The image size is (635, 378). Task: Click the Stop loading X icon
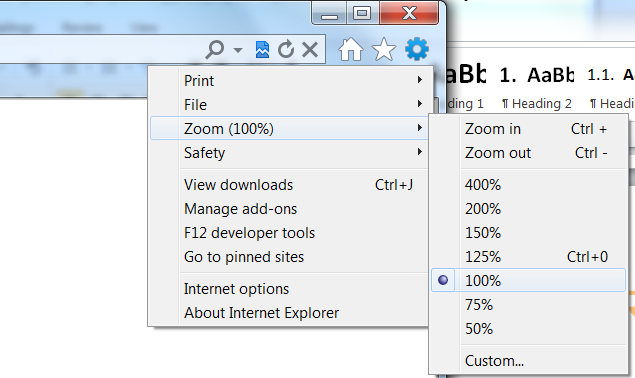(x=310, y=49)
